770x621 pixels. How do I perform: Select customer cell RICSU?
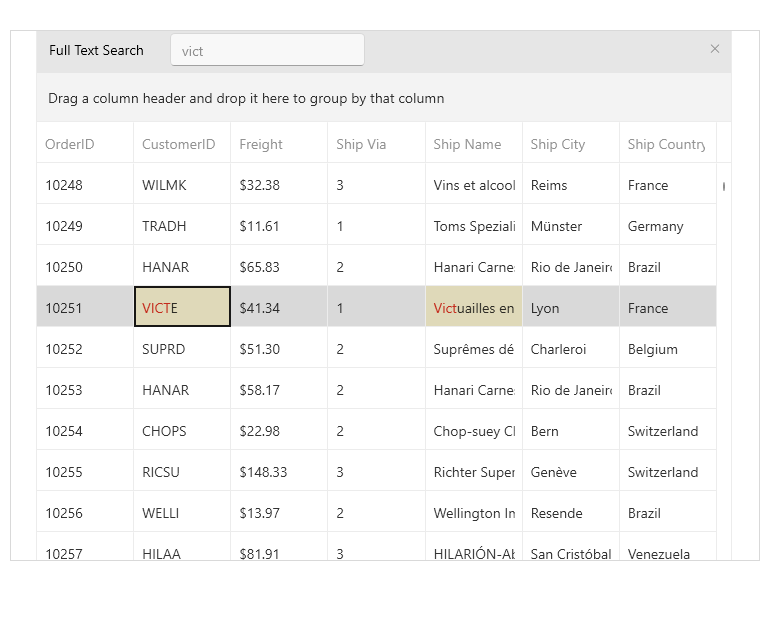click(182, 471)
